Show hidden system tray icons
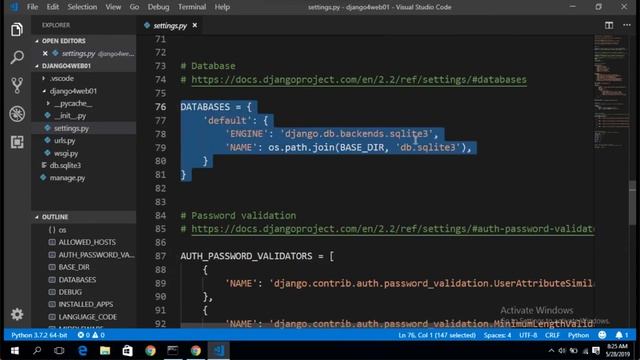 551,351
